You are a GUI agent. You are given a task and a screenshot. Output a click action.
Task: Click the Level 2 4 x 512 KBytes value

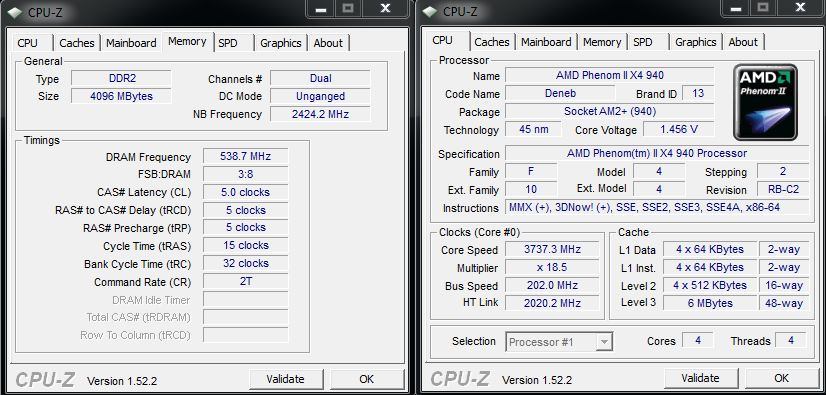710,285
